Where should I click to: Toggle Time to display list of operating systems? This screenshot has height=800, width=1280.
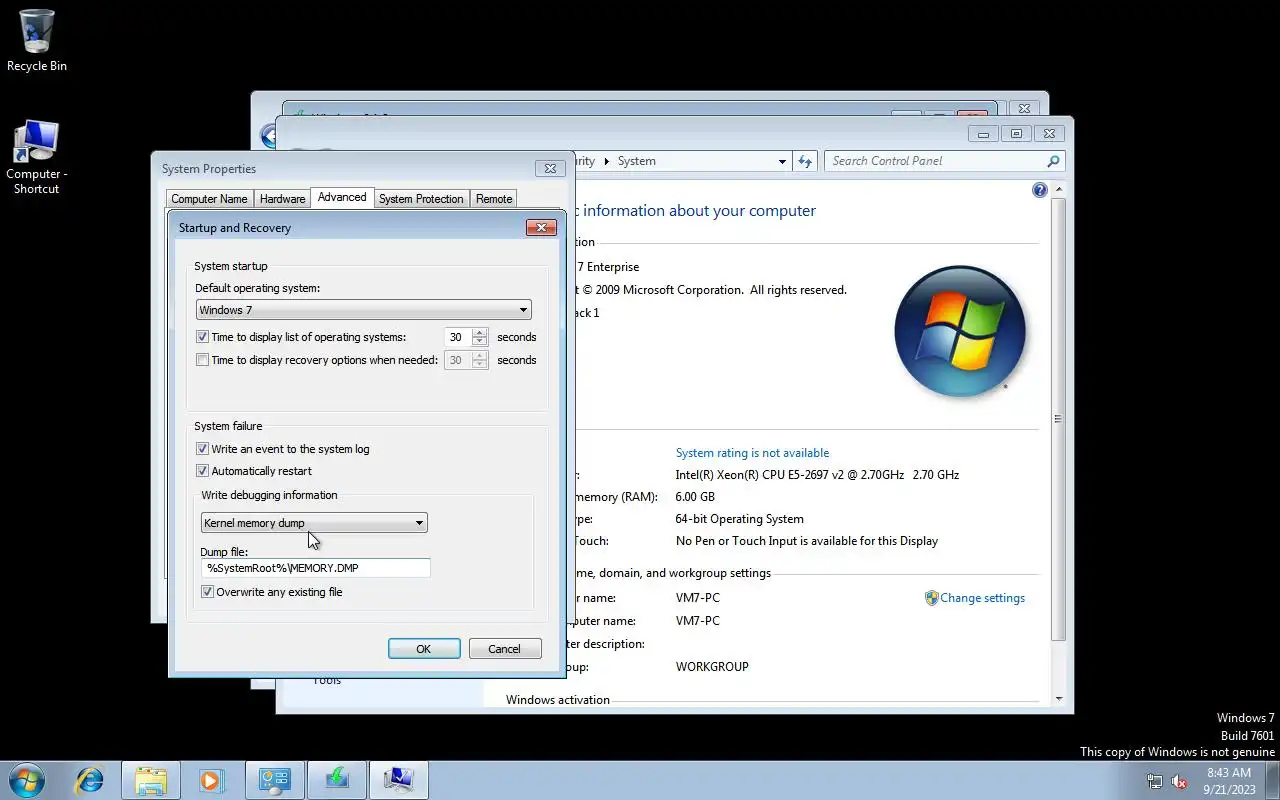tap(202, 337)
